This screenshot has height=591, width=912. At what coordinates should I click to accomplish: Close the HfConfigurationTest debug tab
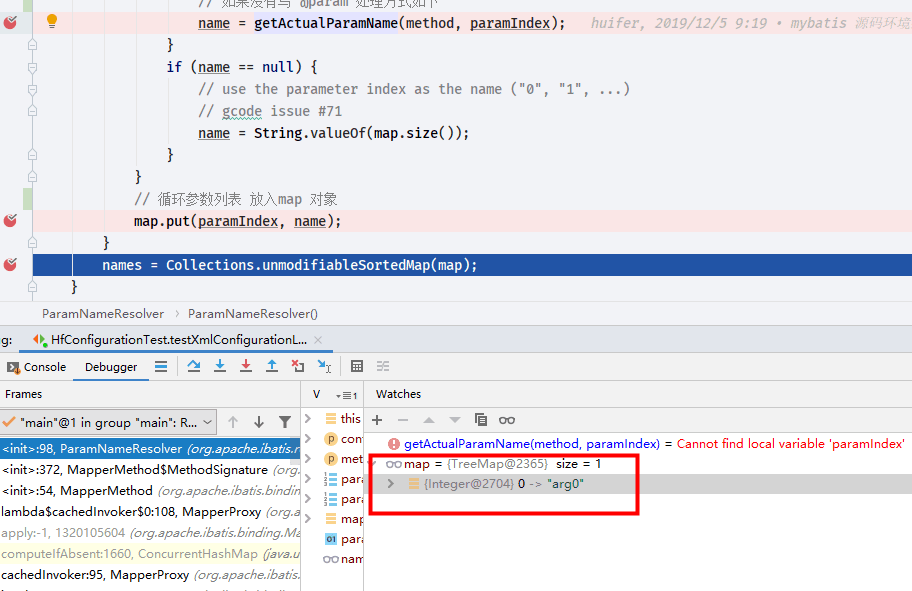318,340
